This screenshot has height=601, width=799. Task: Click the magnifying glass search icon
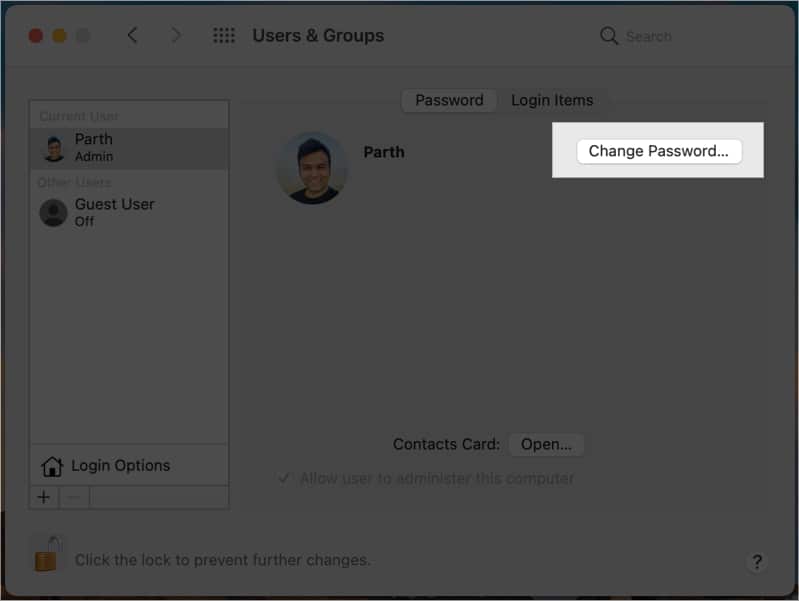pyautogui.click(x=609, y=36)
